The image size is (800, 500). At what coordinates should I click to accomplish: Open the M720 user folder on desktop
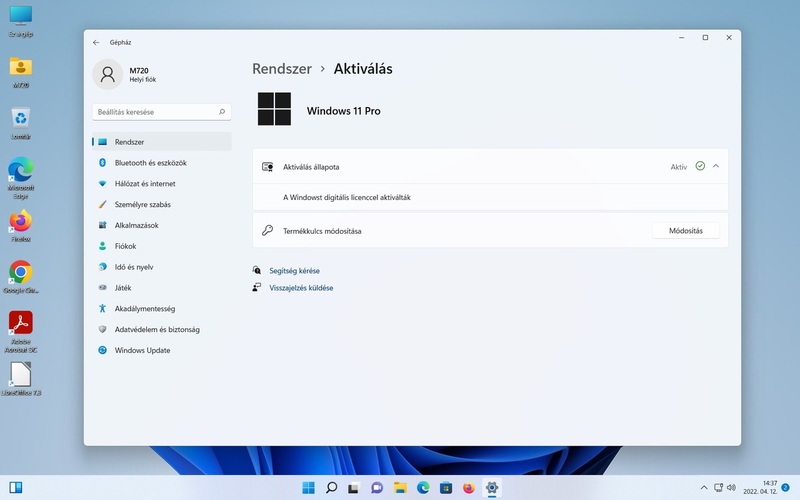(x=20, y=72)
